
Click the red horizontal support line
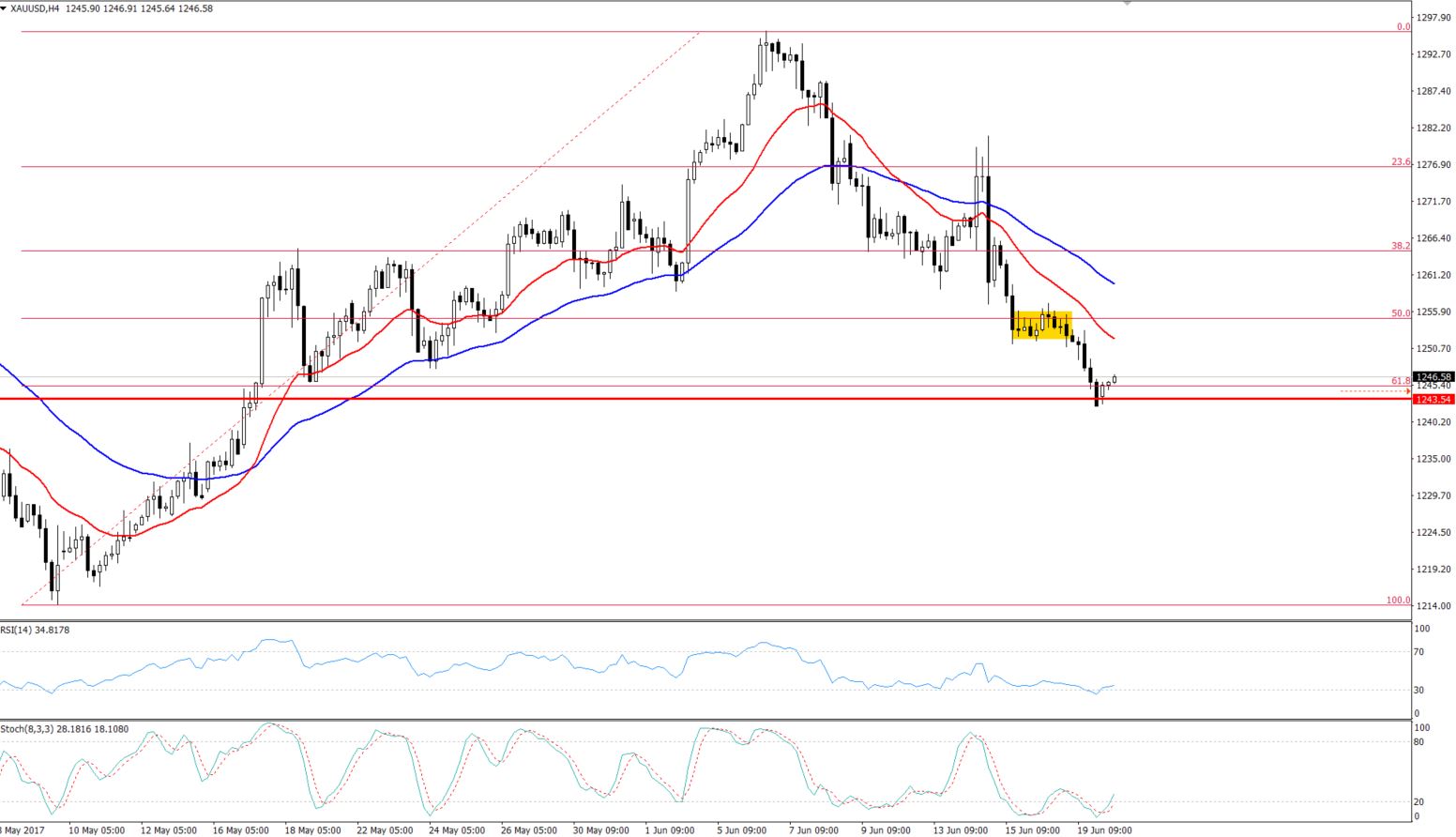tap(657, 399)
